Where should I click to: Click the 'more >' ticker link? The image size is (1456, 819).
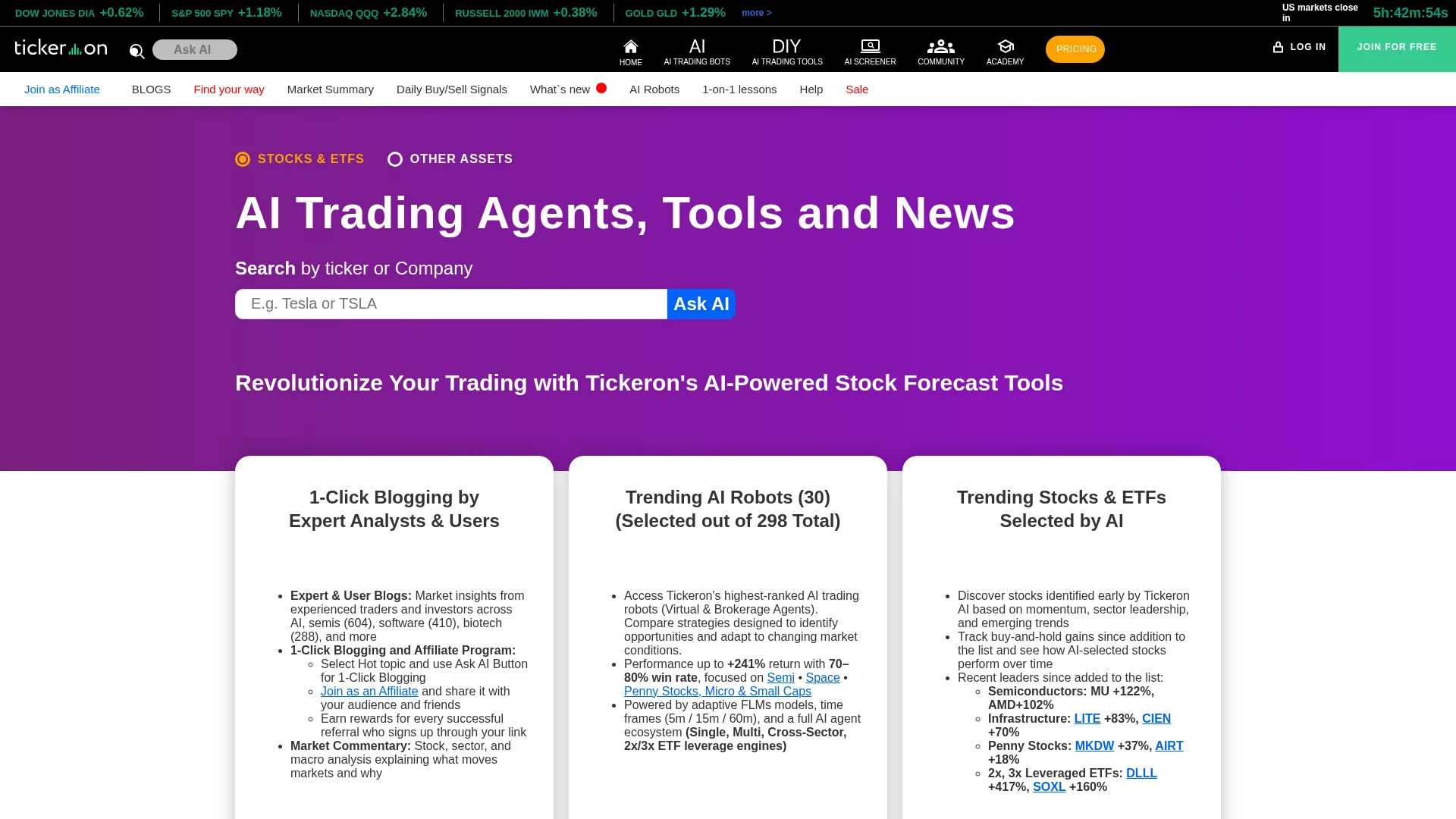click(757, 13)
